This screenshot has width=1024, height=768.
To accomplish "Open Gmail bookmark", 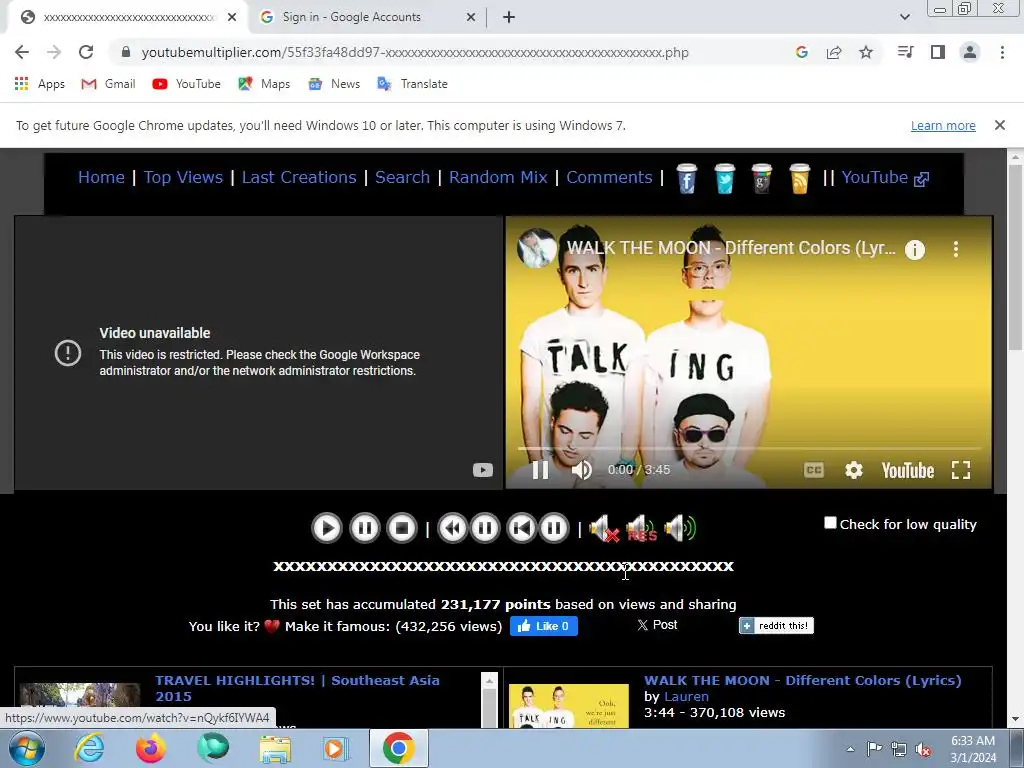I will 108,84.
